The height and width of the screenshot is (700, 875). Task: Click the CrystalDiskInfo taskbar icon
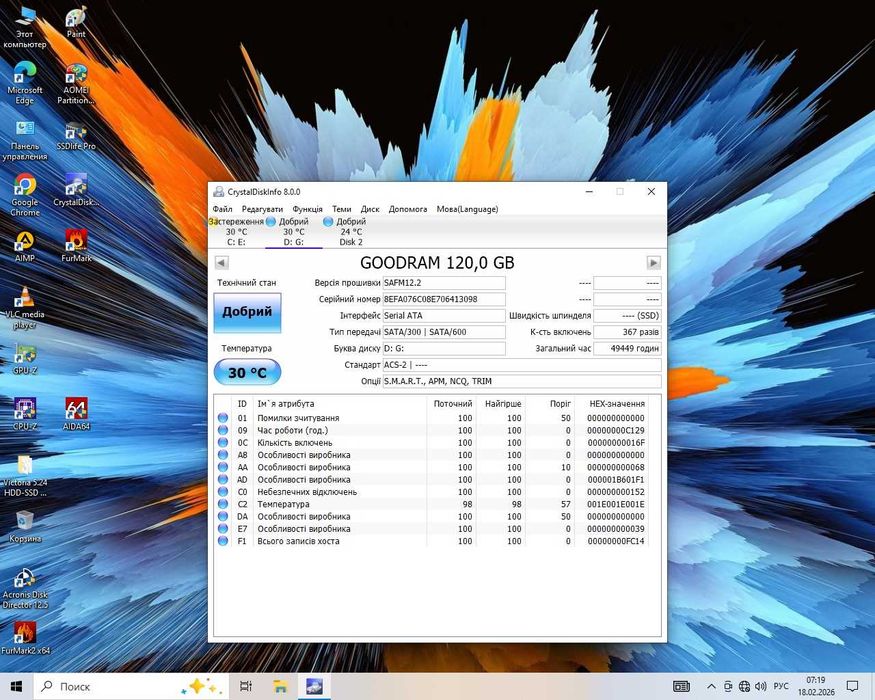click(x=315, y=686)
